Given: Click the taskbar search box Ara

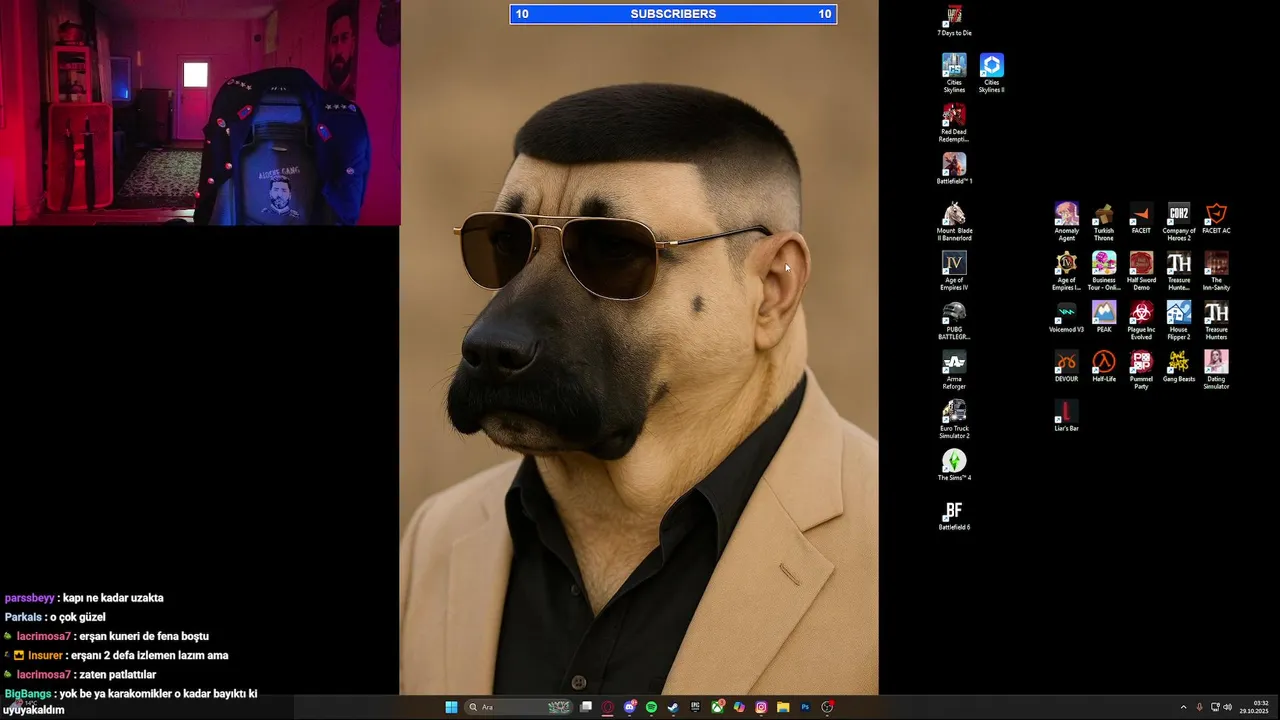Looking at the screenshot, I should (519, 707).
